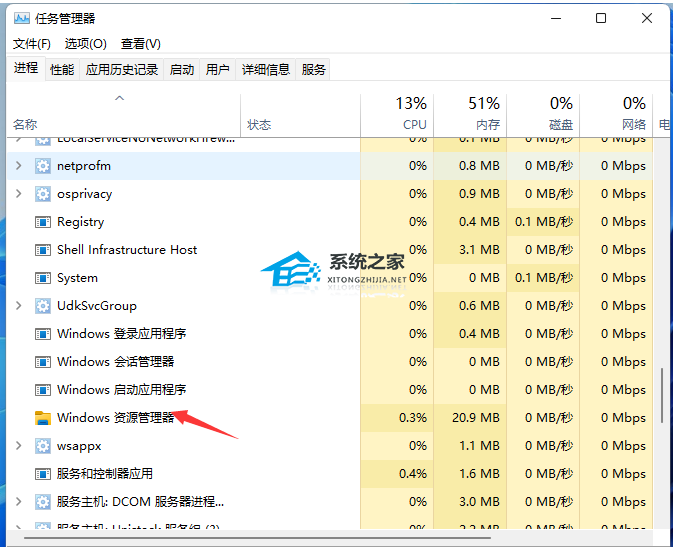Sort by the 内存 column header
The image size is (673, 547).
coord(470,115)
